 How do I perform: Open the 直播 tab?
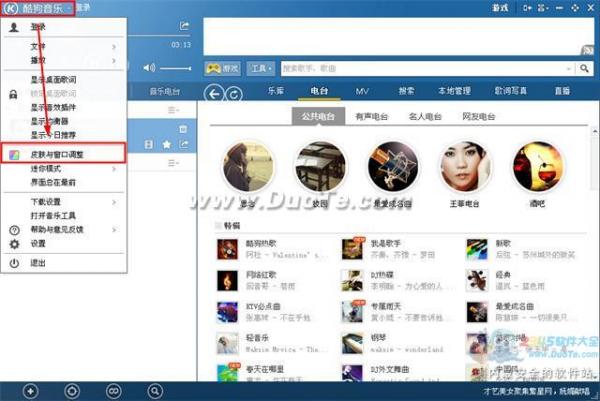click(562, 91)
